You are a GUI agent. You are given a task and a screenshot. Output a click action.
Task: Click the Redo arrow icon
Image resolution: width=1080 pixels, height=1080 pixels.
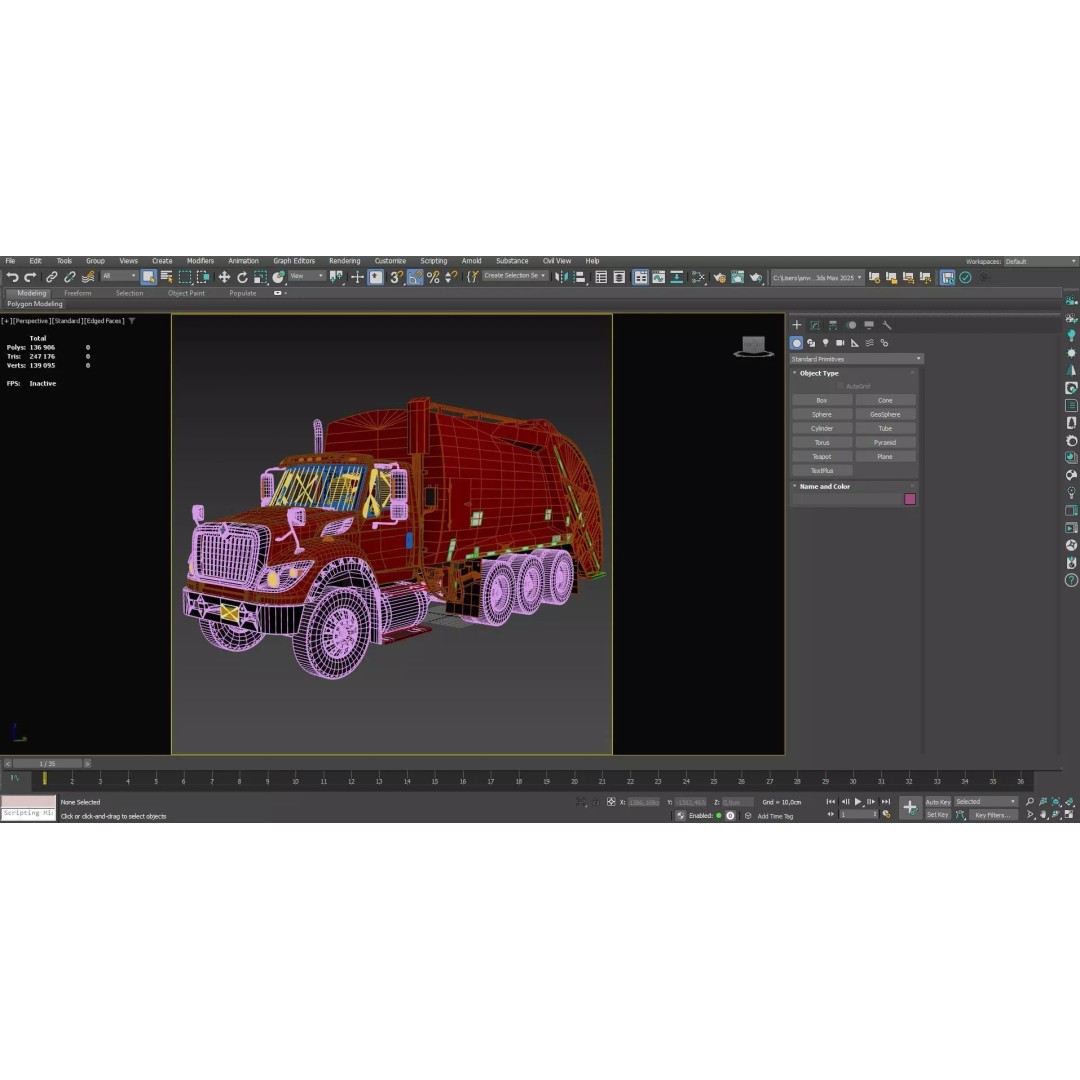point(30,277)
